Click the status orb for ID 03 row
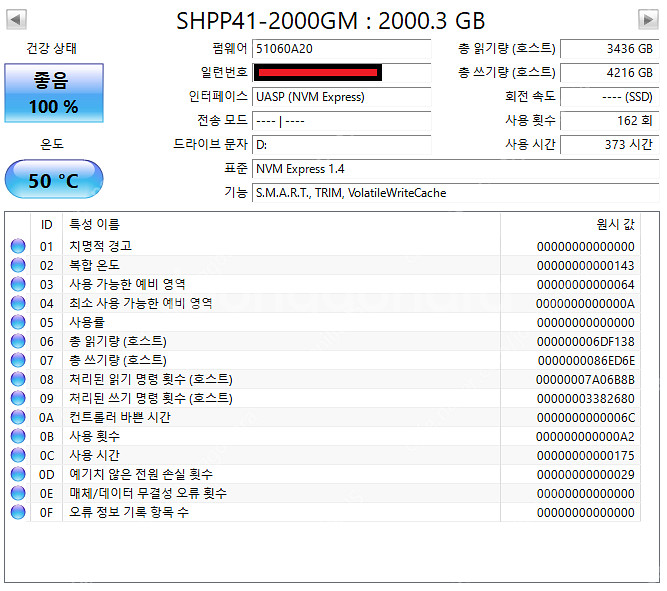This screenshot has height=591, width=667. tap(18, 284)
